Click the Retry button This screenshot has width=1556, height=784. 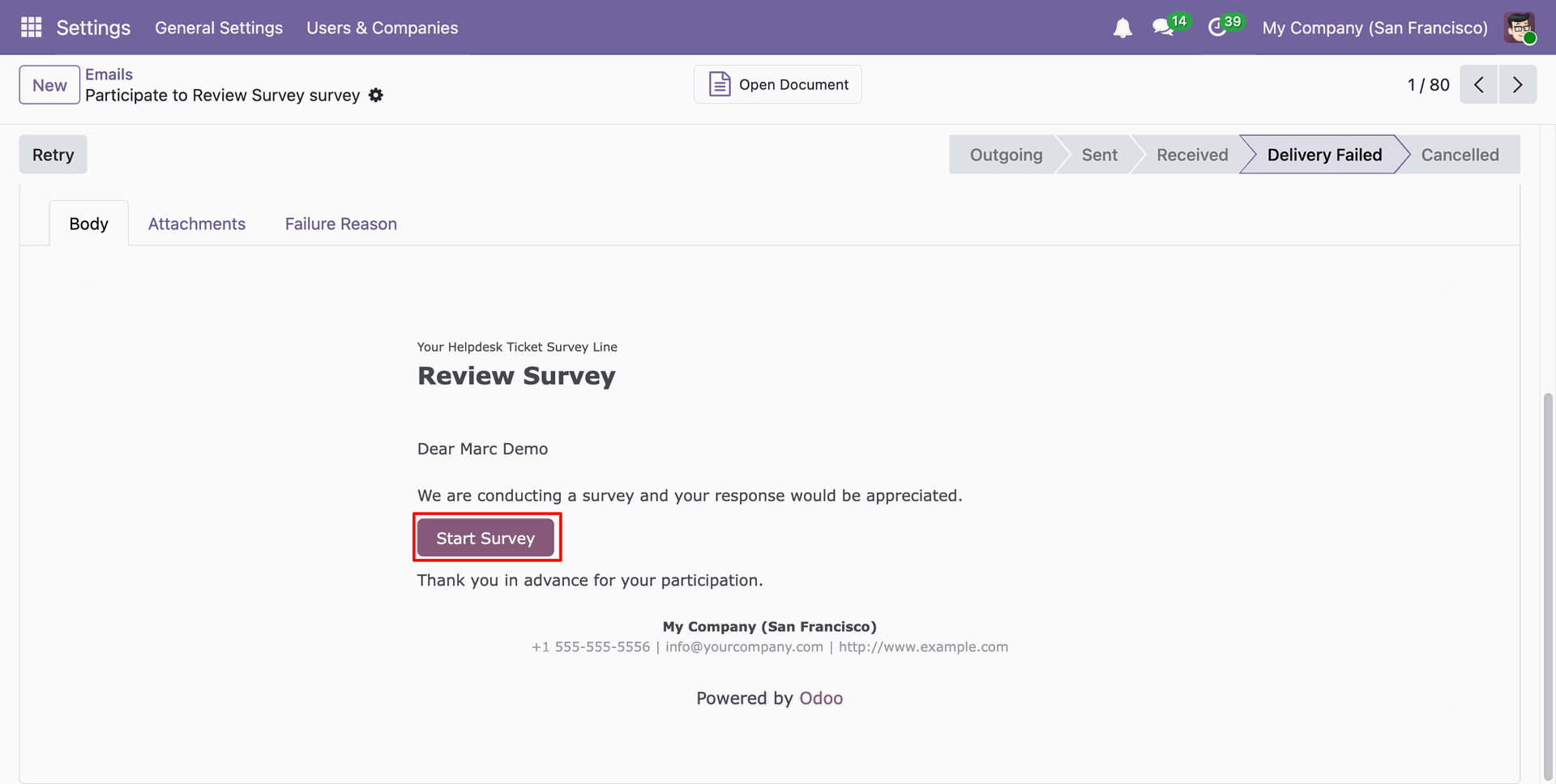[53, 155]
